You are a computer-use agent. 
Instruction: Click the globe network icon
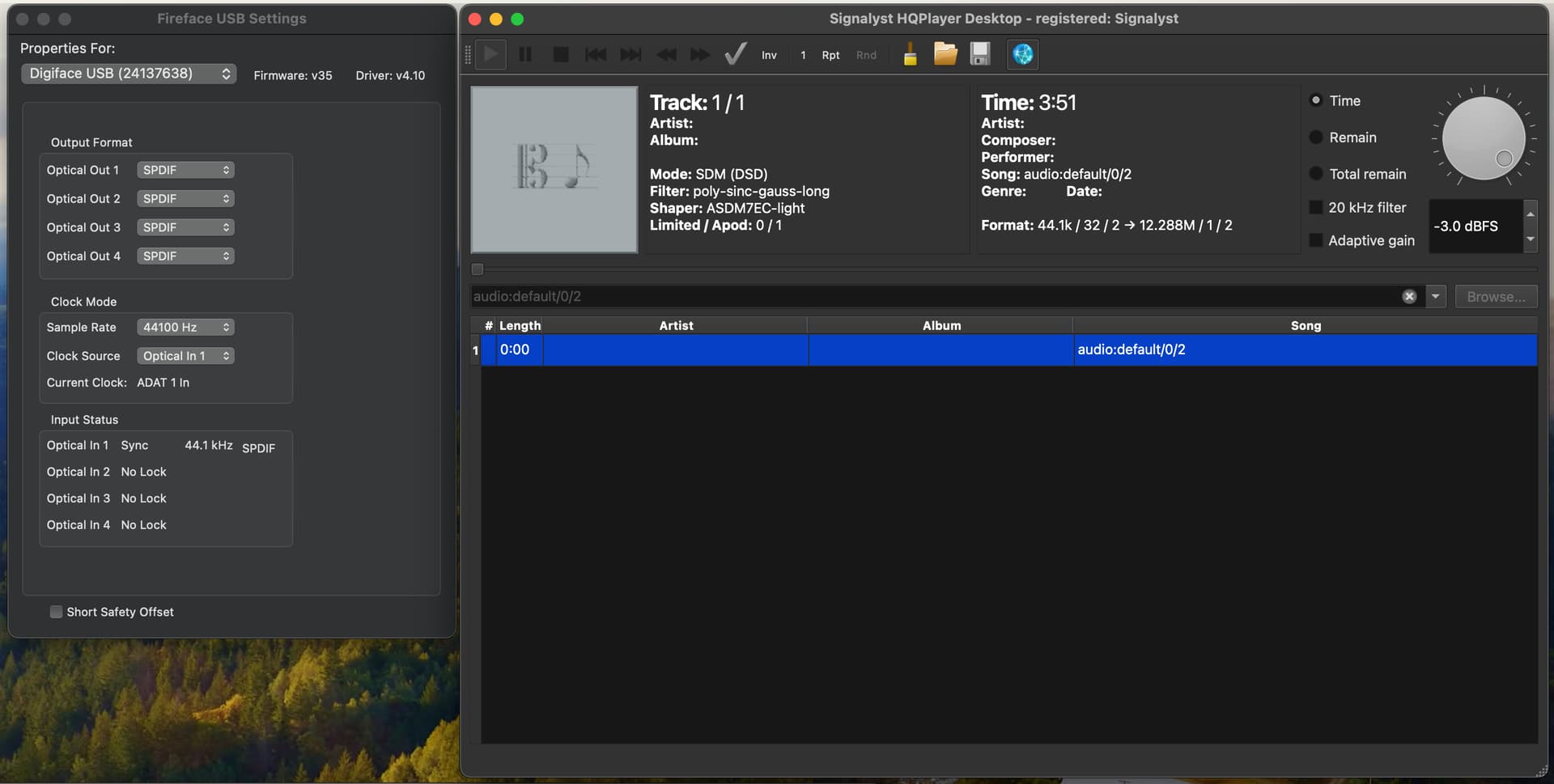(1023, 54)
